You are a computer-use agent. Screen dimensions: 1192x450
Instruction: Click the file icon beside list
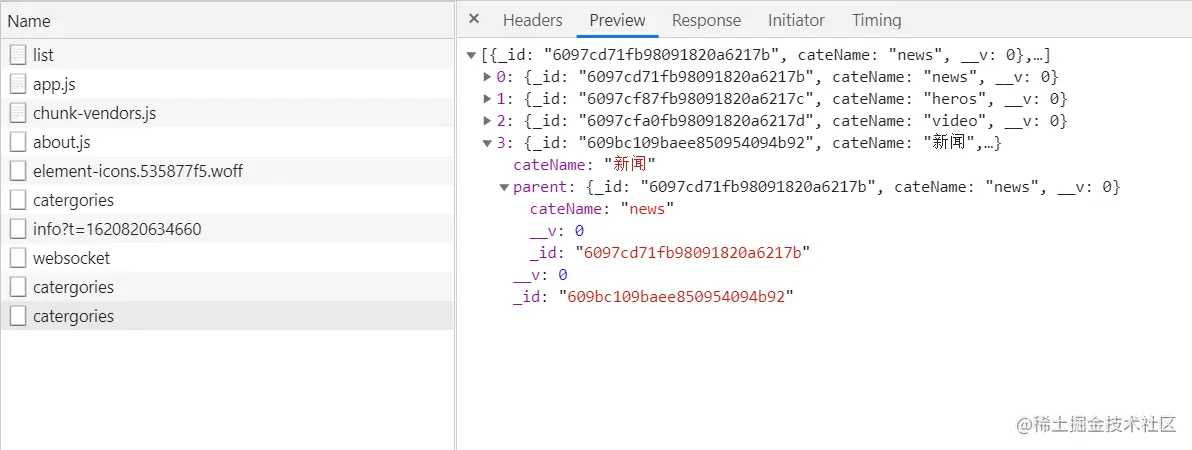click(x=18, y=55)
